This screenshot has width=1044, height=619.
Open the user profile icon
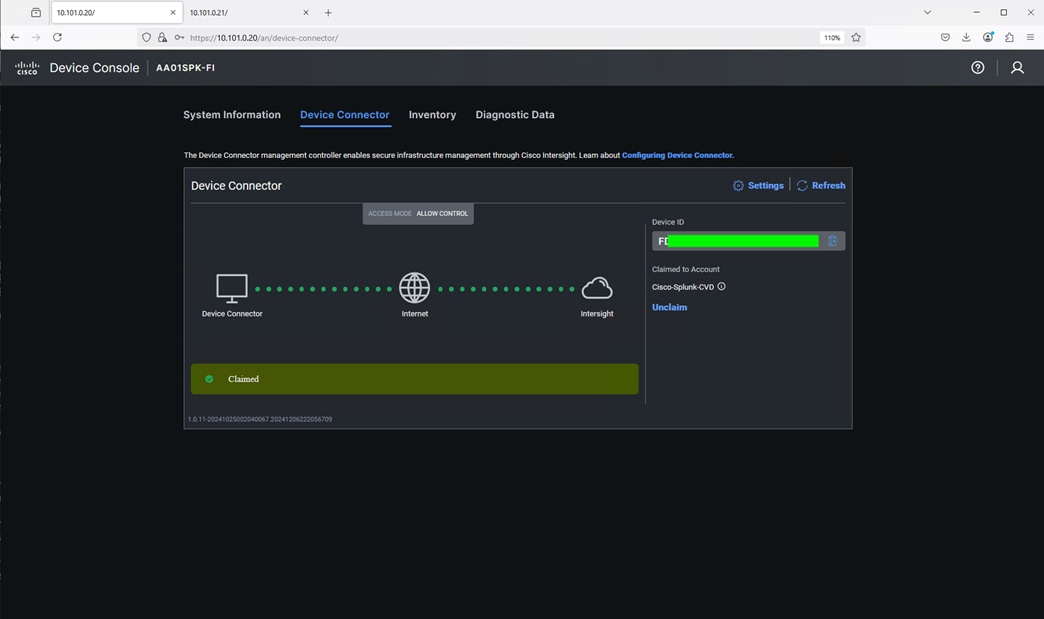click(x=1017, y=67)
